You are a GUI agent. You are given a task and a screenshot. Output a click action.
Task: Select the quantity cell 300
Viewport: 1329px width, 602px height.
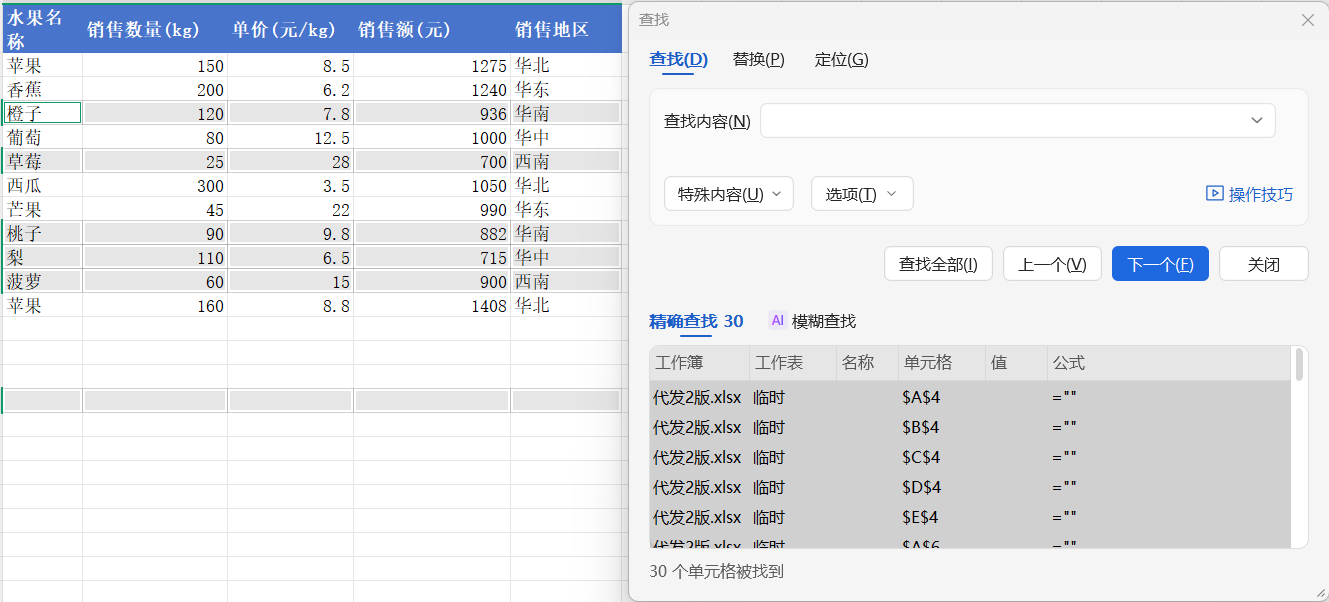[155, 185]
